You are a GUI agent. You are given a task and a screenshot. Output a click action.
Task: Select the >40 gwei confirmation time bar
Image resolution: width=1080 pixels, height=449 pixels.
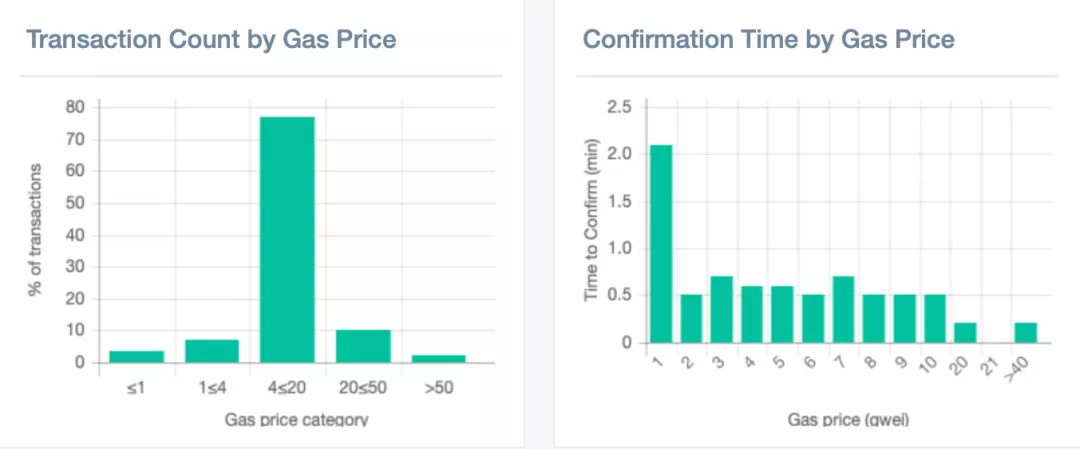coord(1025,333)
